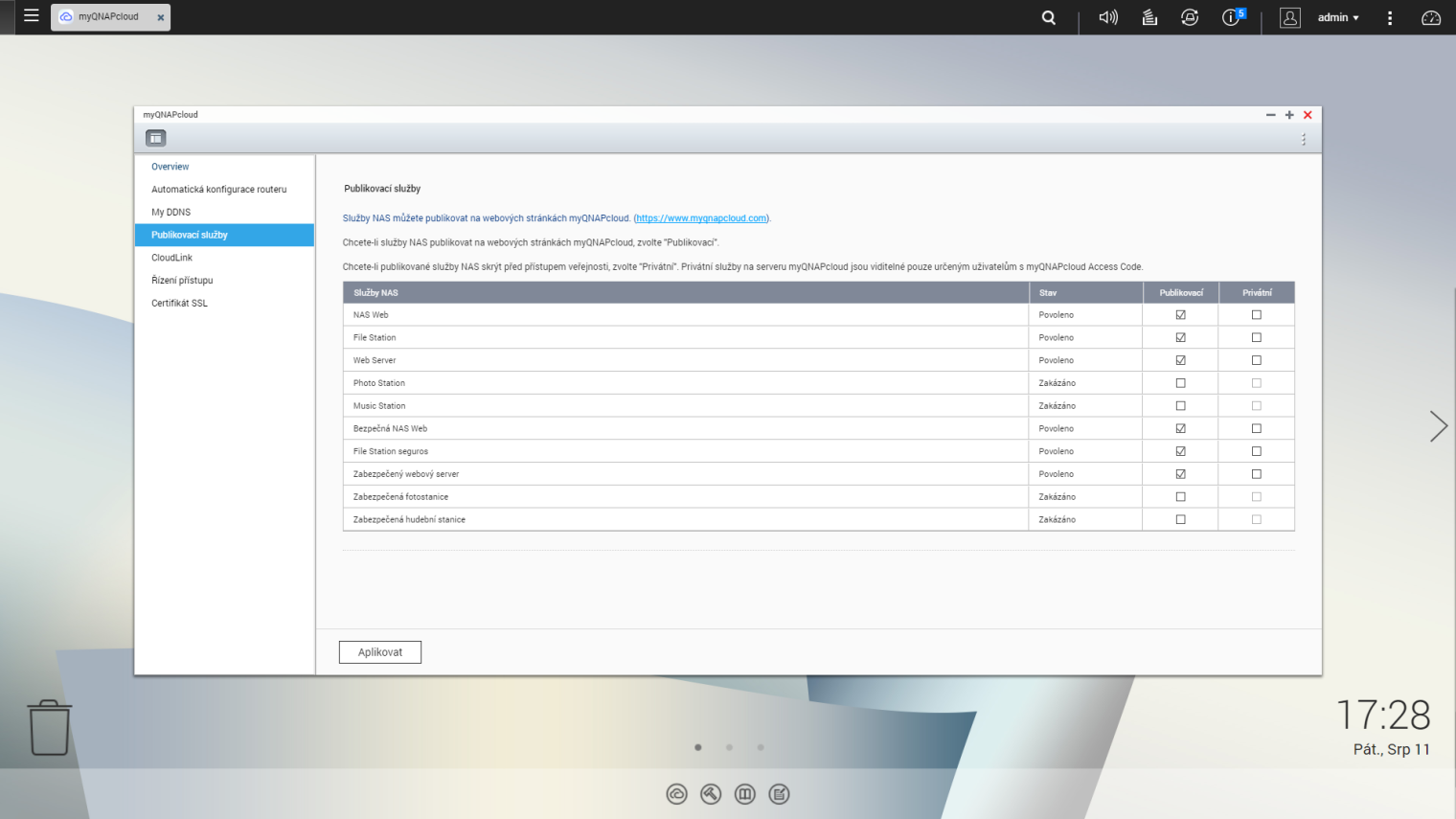Image resolution: width=1456 pixels, height=819 pixels.
Task: Uncheck Publikovací for File Station seguros
Action: click(1180, 451)
